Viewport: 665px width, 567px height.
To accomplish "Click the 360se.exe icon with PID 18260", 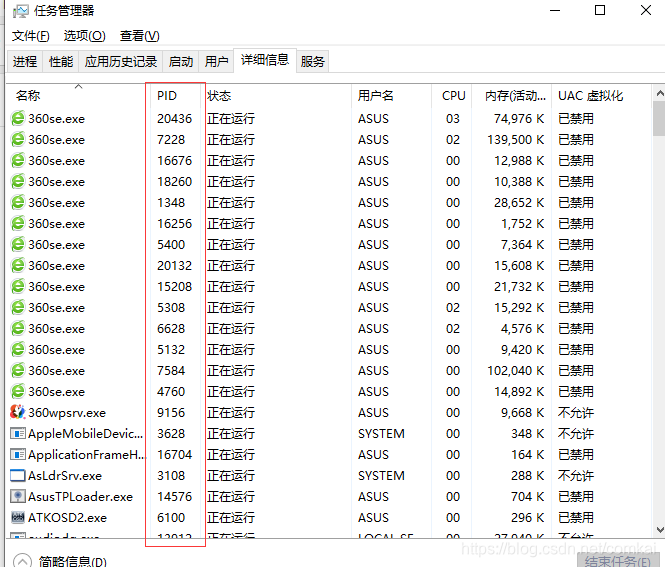I will click(x=18, y=182).
